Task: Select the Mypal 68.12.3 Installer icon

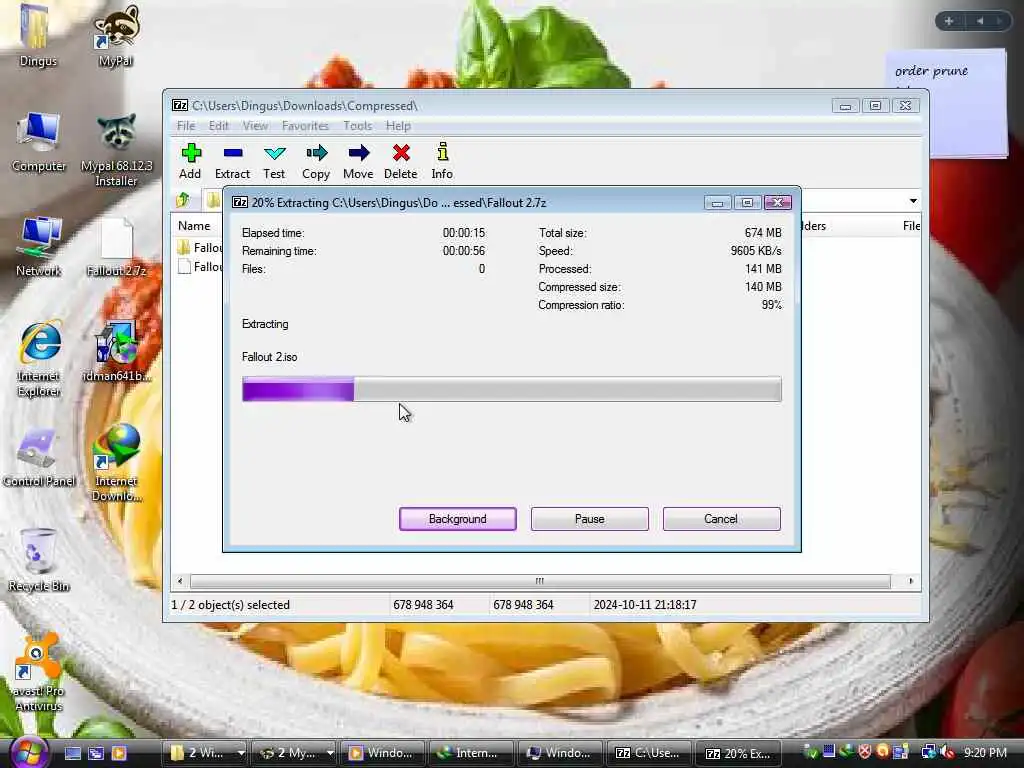Action: click(116, 150)
